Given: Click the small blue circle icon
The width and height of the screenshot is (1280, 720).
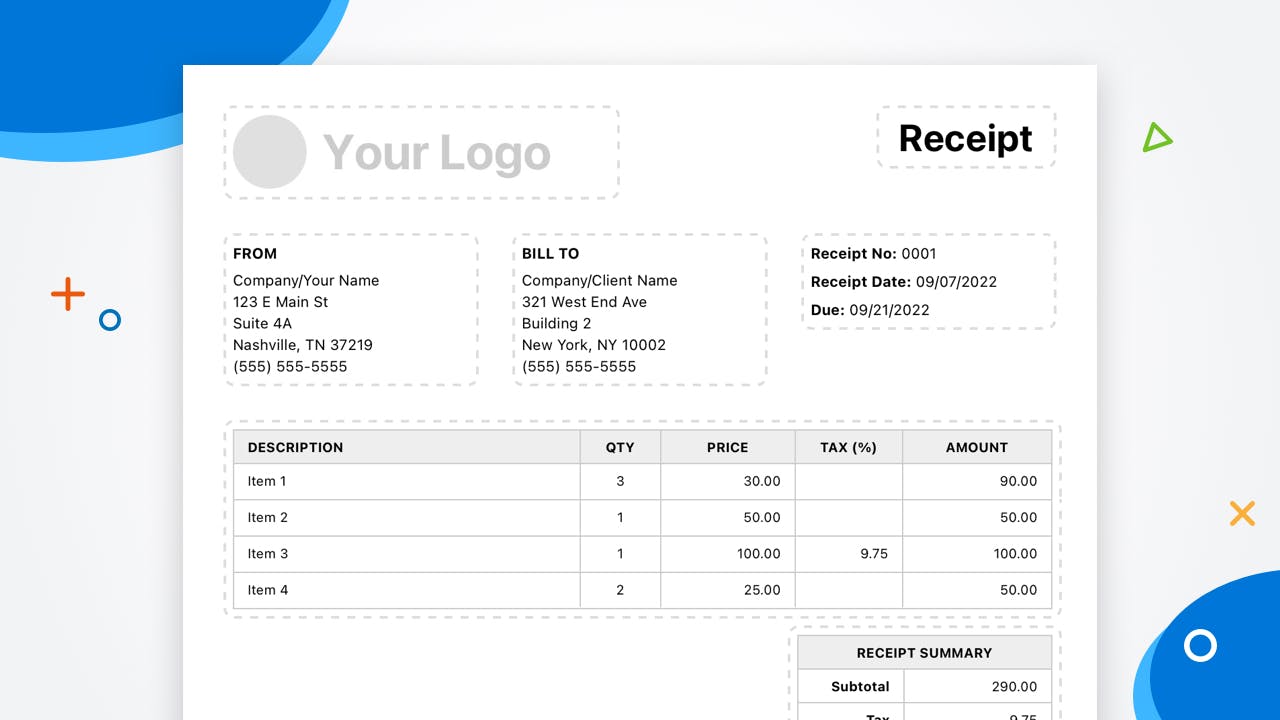Looking at the screenshot, I should (x=109, y=320).
